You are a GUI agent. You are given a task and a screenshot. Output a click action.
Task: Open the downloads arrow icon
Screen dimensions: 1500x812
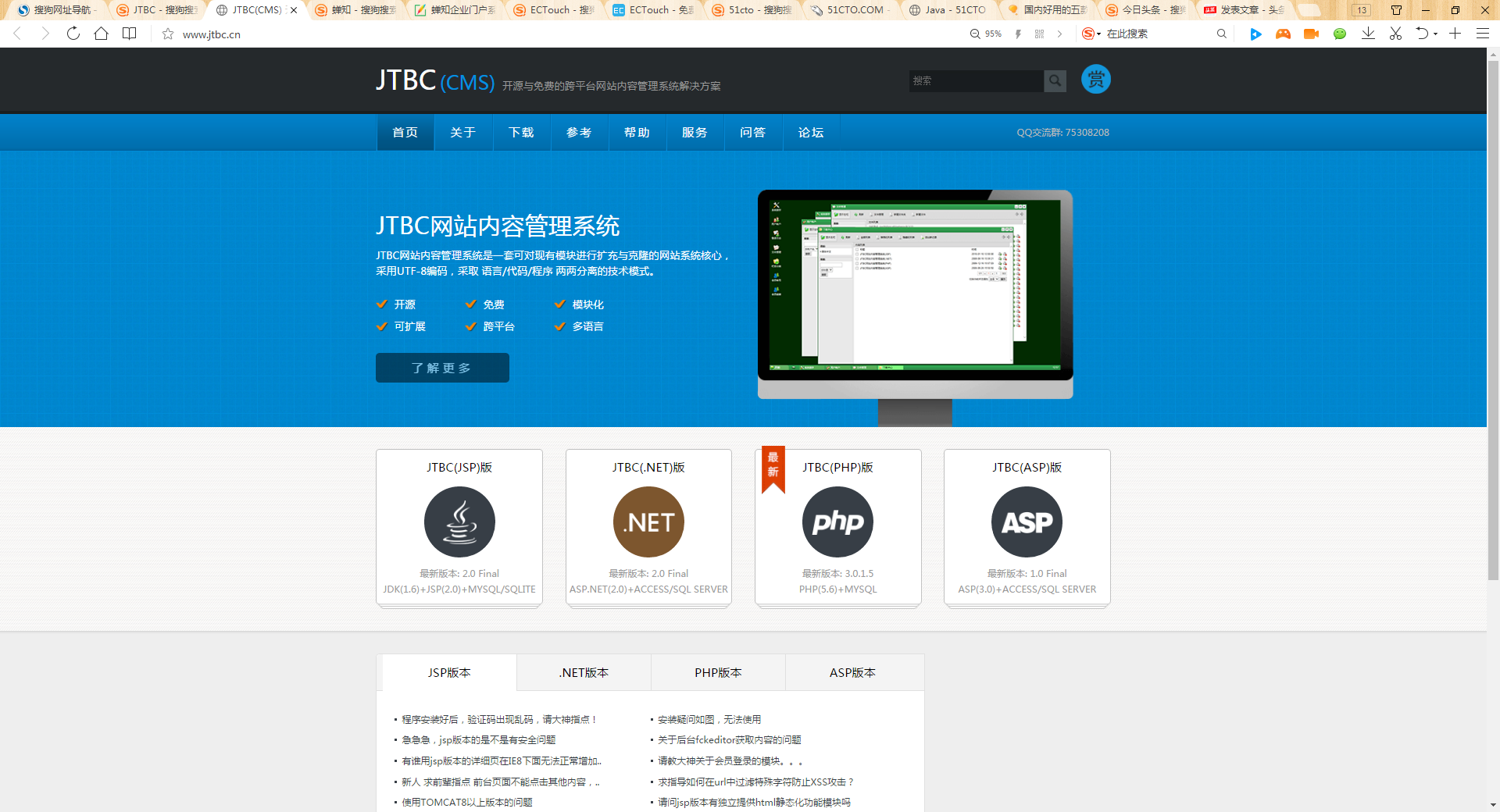coord(1368,34)
